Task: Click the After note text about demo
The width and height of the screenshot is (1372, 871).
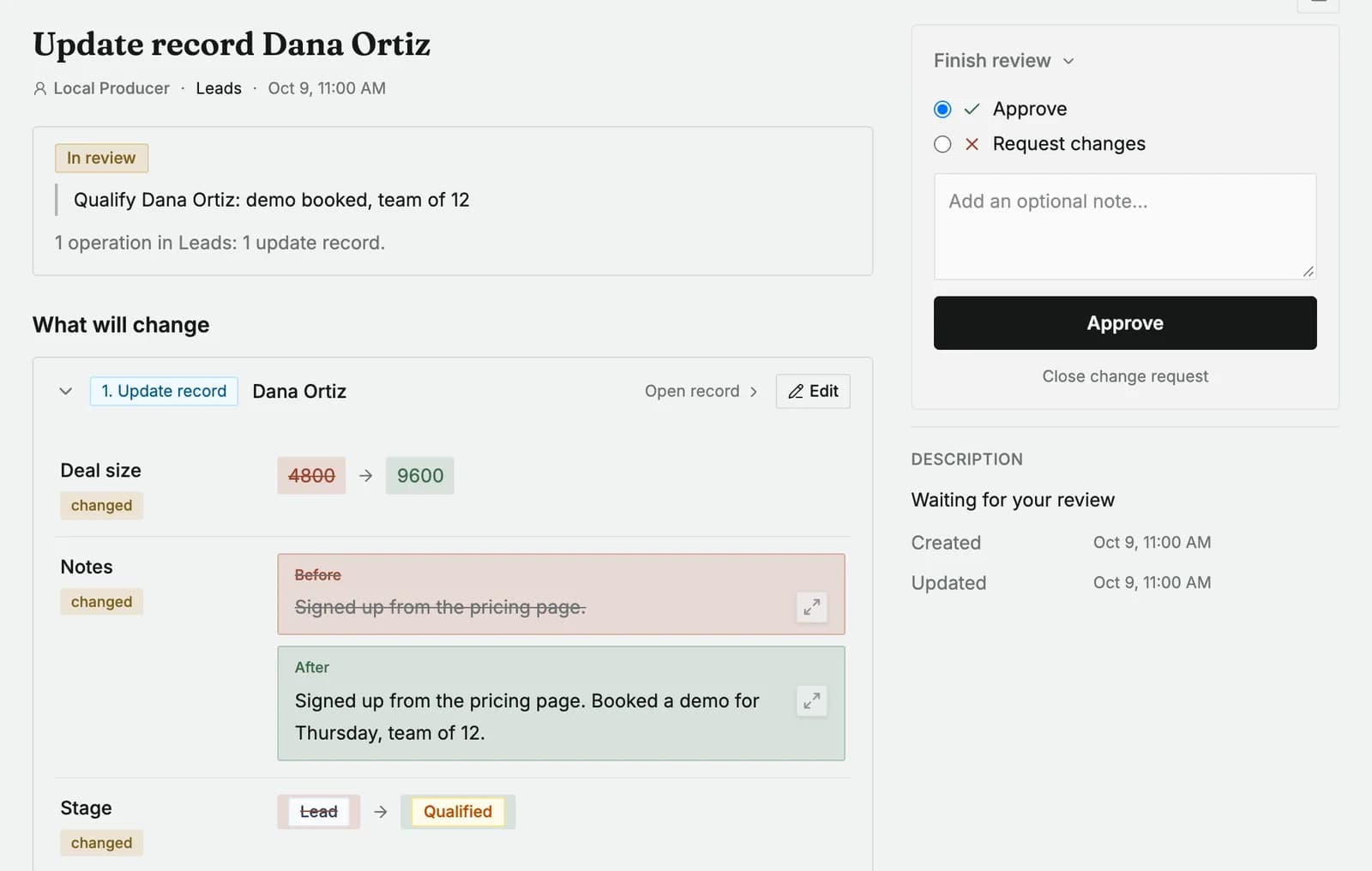Action: 527,717
